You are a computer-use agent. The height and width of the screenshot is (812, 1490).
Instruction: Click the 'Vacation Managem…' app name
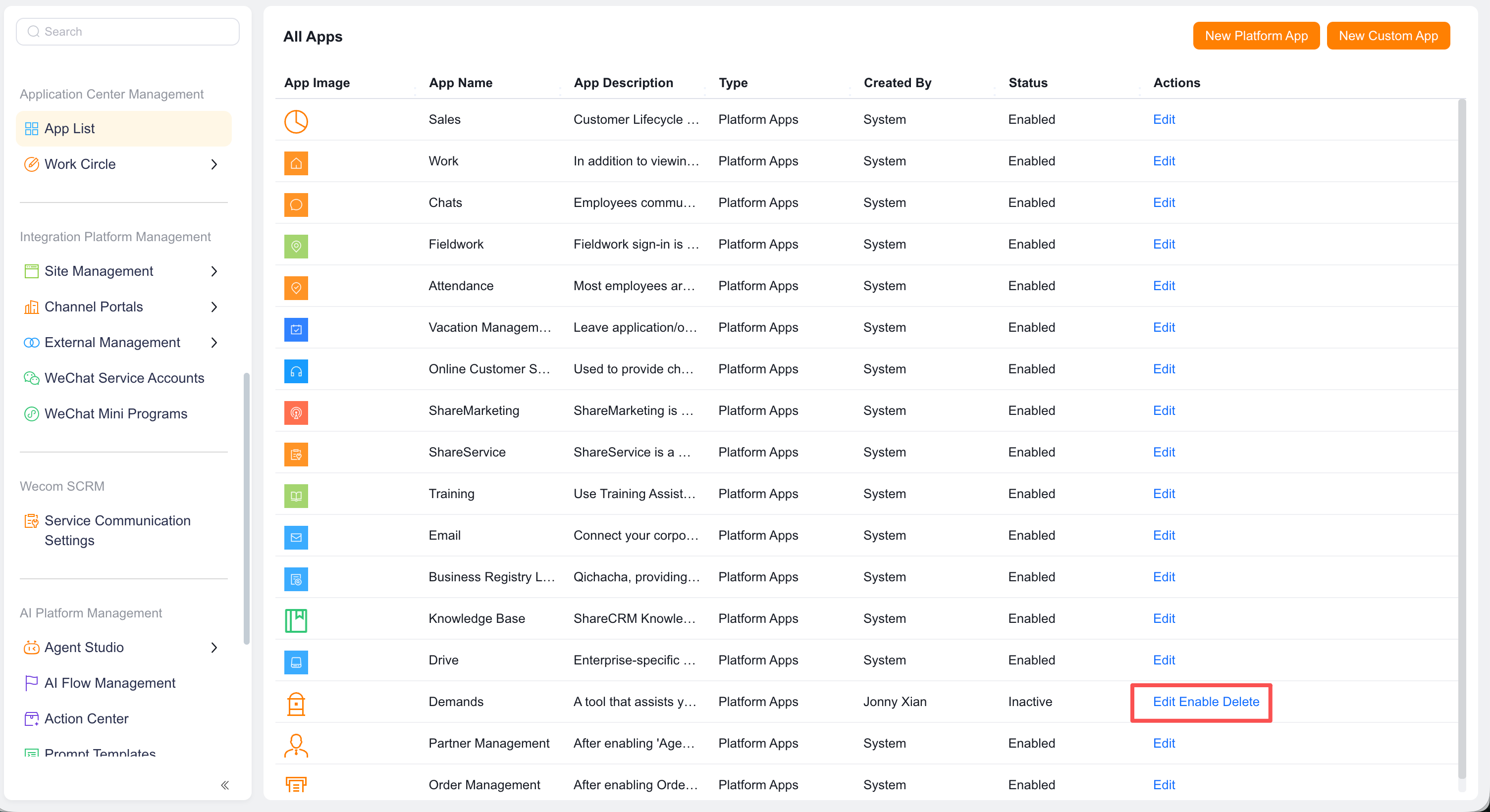(x=489, y=327)
